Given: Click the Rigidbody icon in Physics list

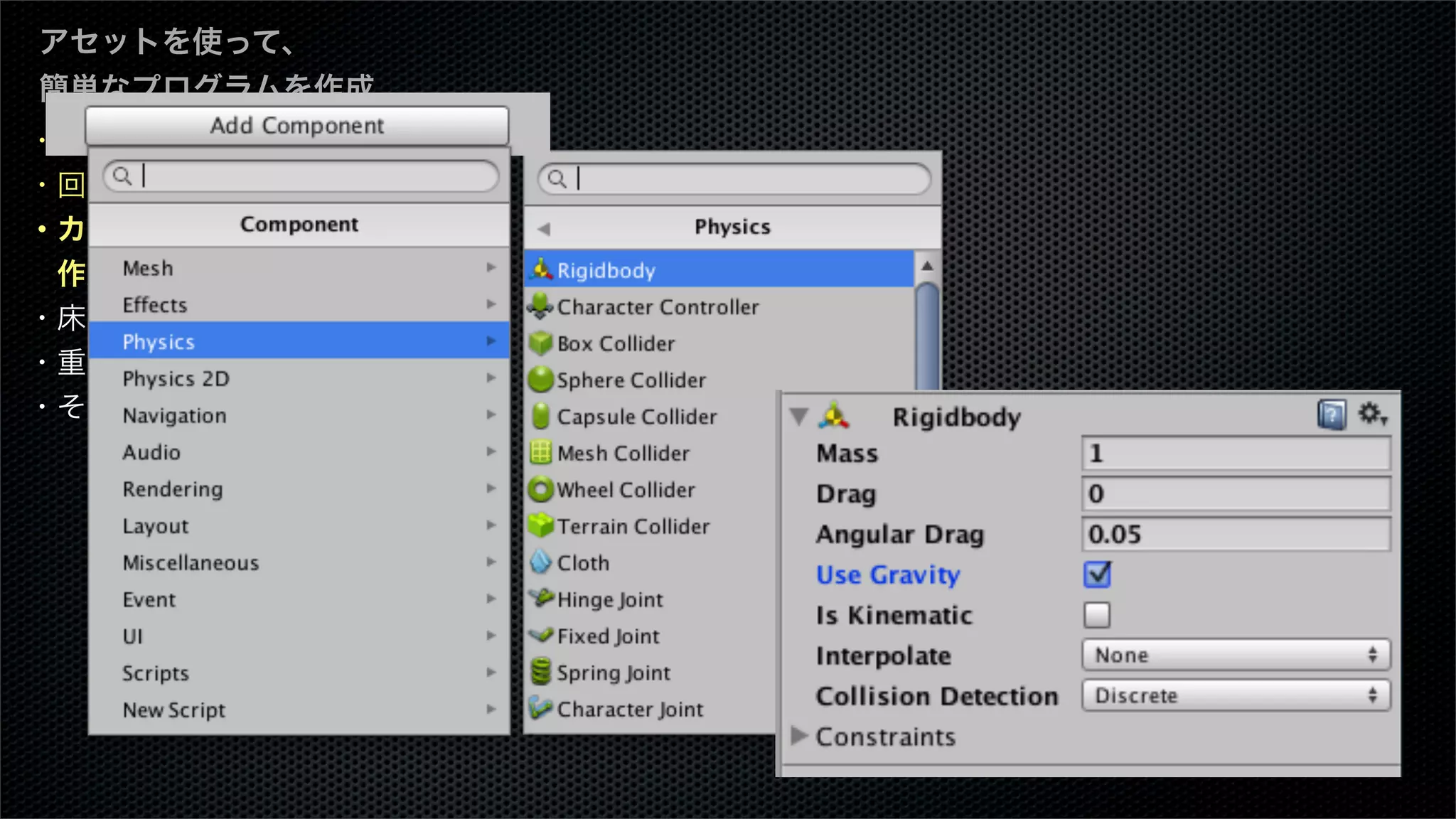Looking at the screenshot, I should 541,269.
